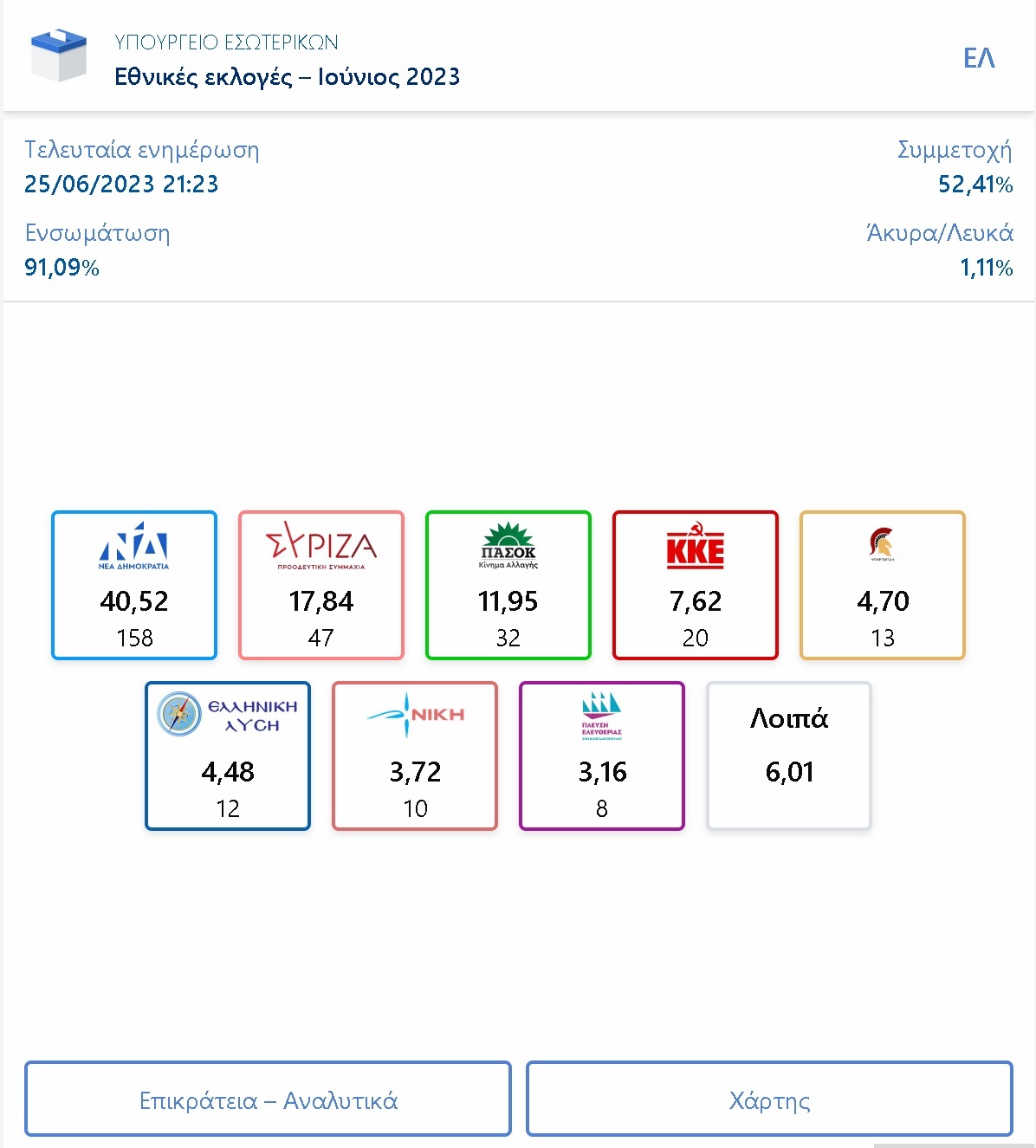The width and height of the screenshot is (1036, 1148).
Task: Open the ΝΕΑ ΔΗΜΟΚΡΑΤΙΑ results card
Action: click(x=133, y=585)
